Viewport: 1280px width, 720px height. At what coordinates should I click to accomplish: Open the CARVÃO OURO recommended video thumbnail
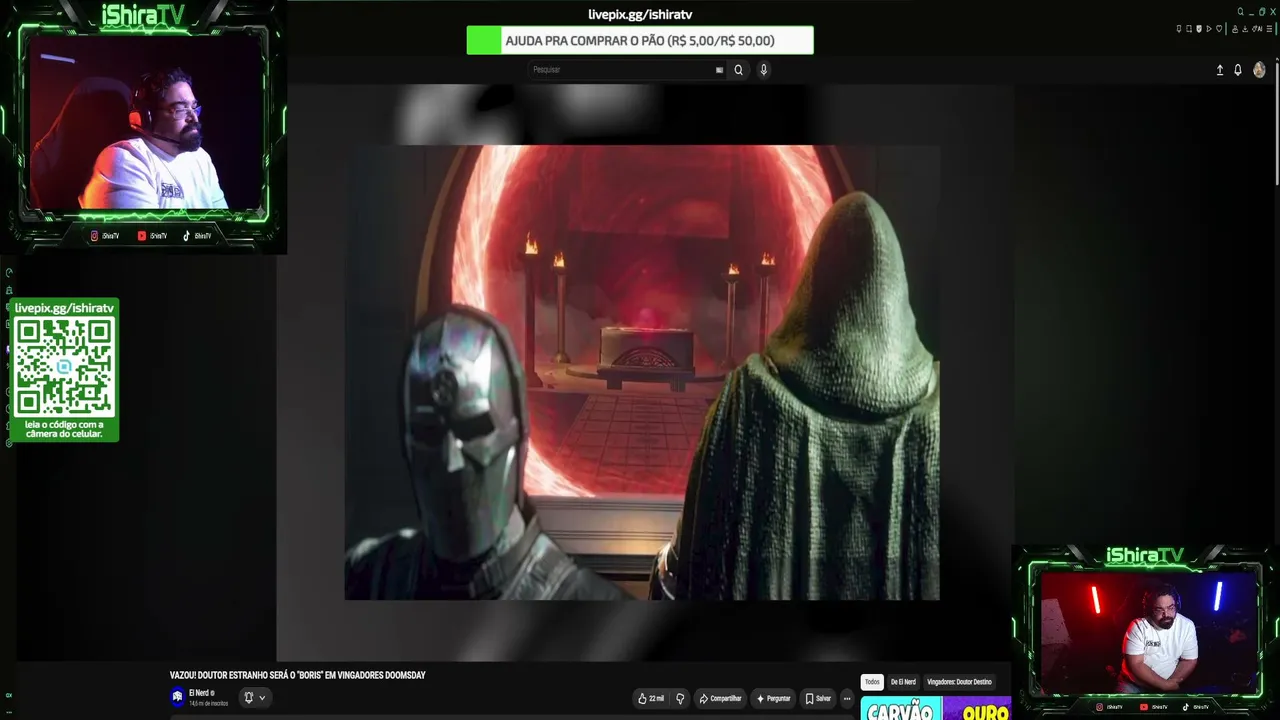935,708
